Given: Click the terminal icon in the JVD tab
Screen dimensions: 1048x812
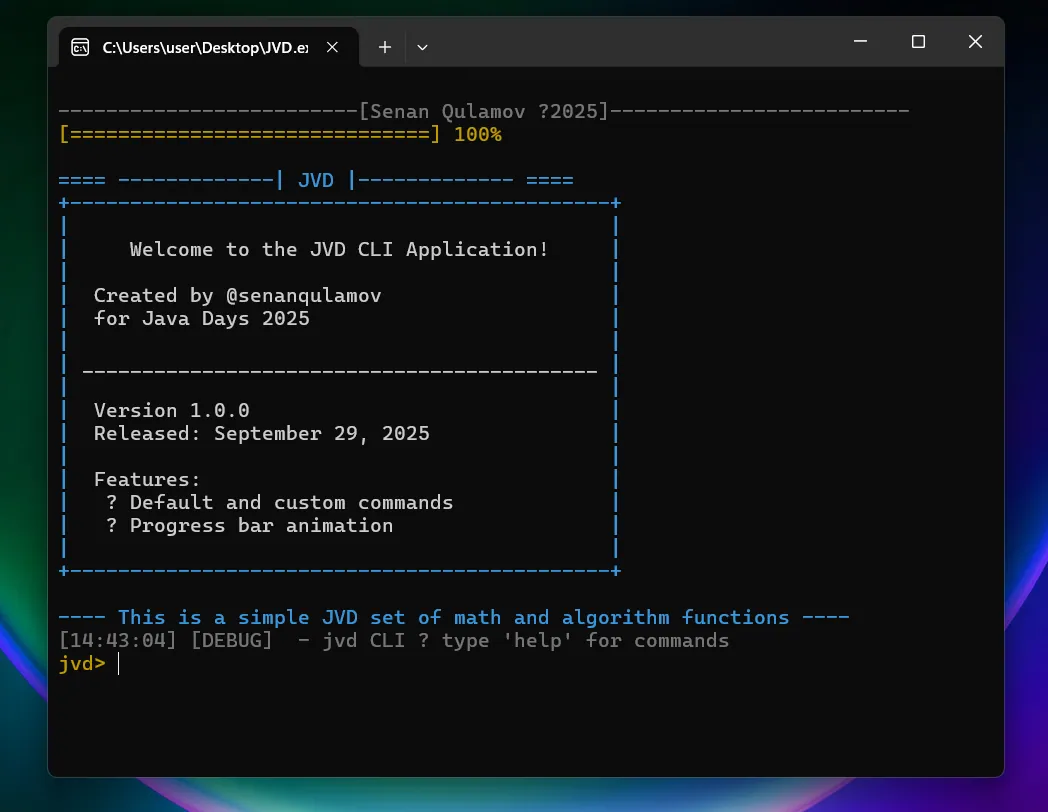Looking at the screenshot, I should tap(80, 47).
